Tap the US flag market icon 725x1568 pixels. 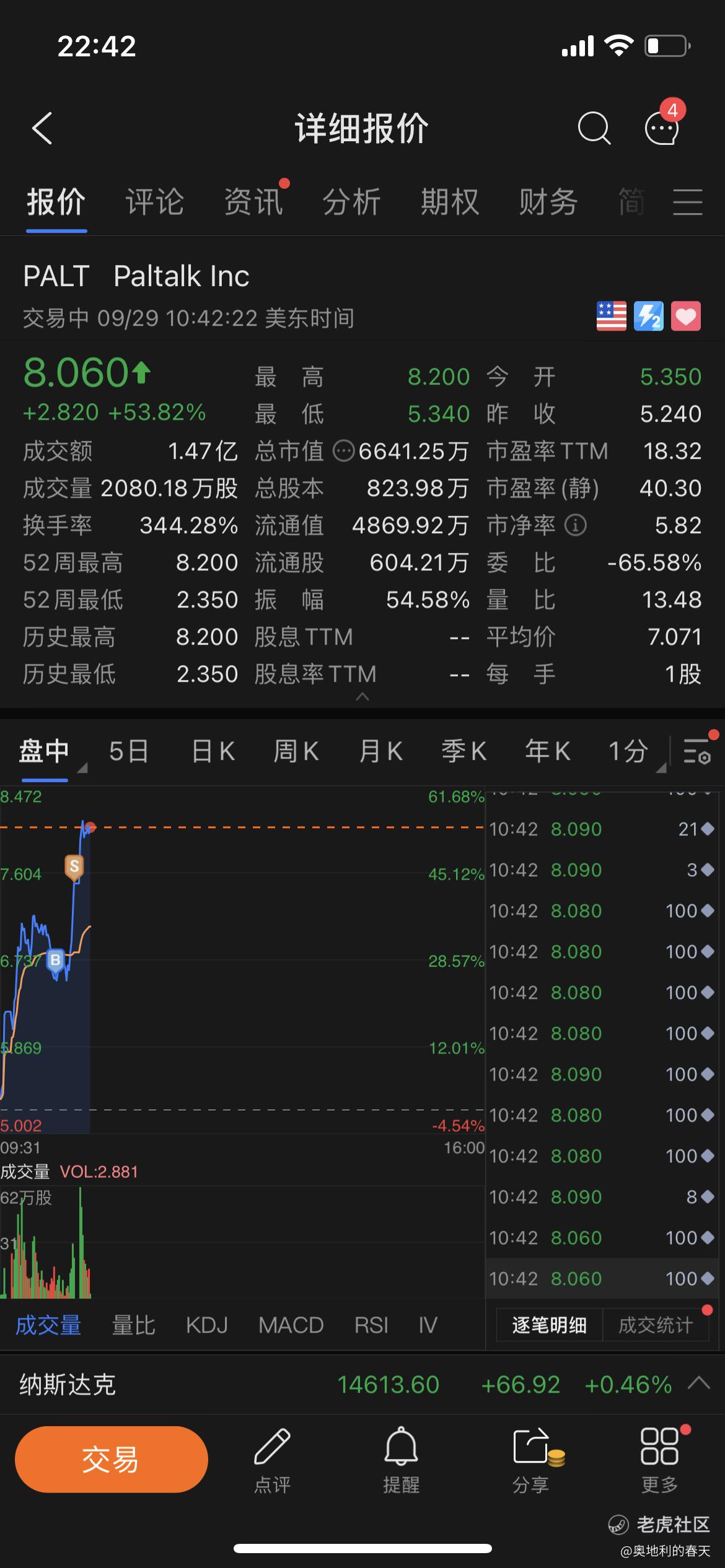(611, 316)
